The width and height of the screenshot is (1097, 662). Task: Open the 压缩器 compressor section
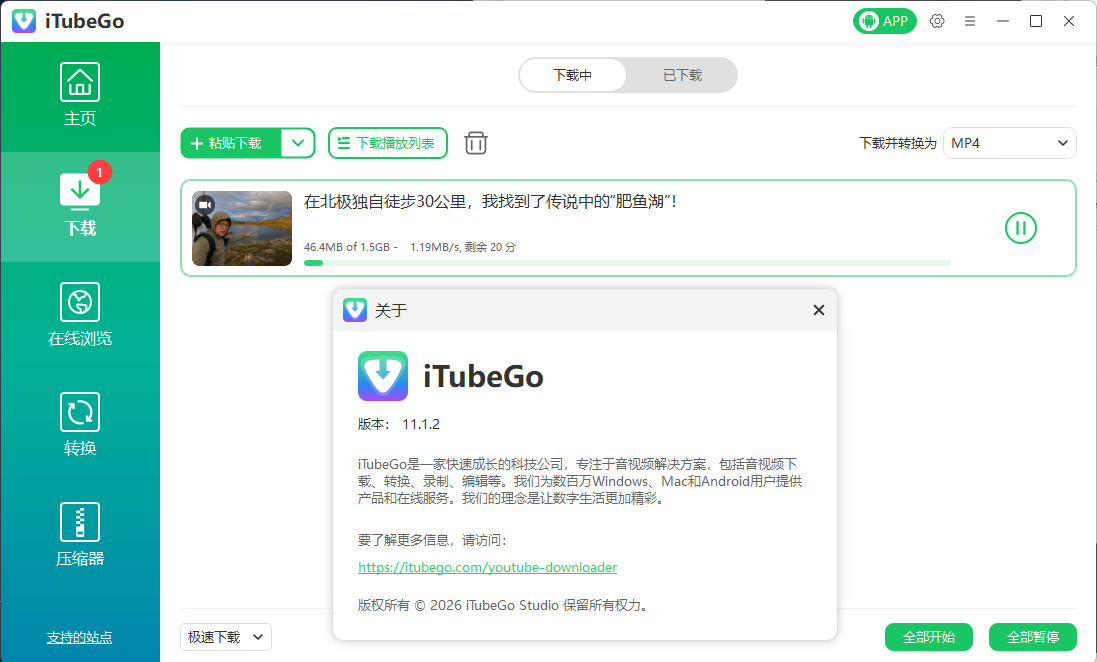(80, 535)
